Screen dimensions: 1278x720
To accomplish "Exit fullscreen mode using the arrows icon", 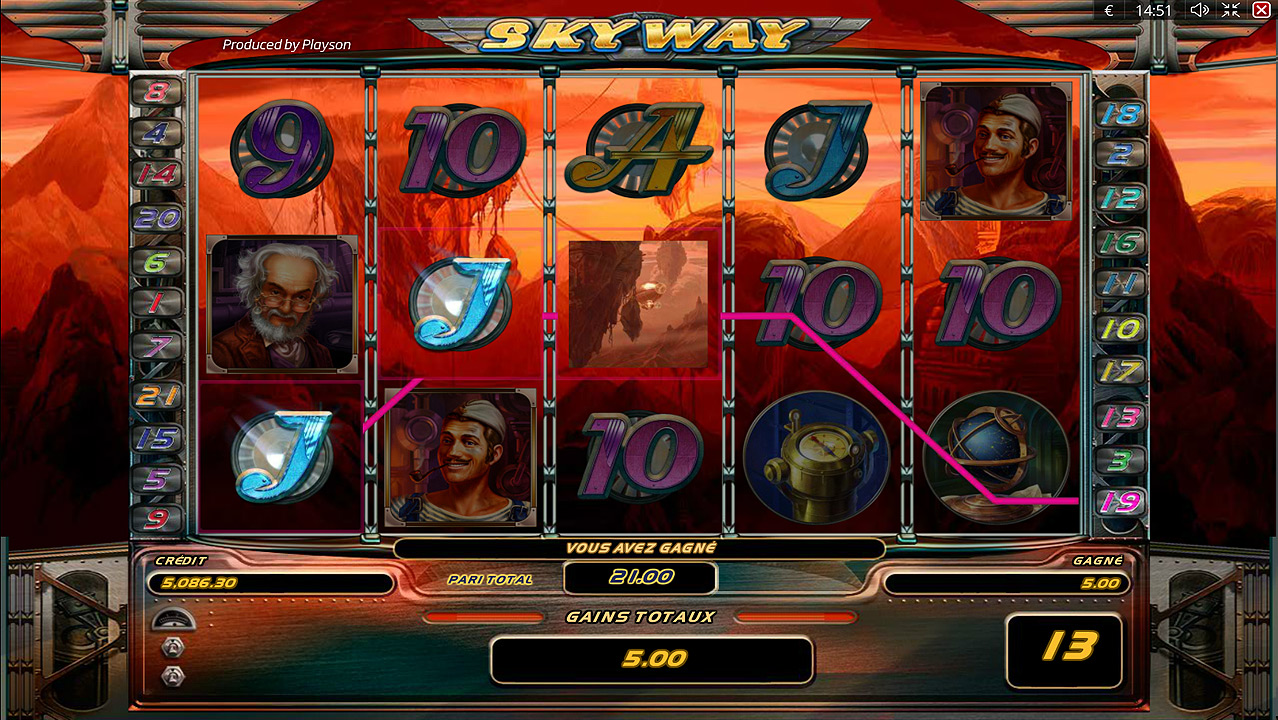I will pos(1231,10).
